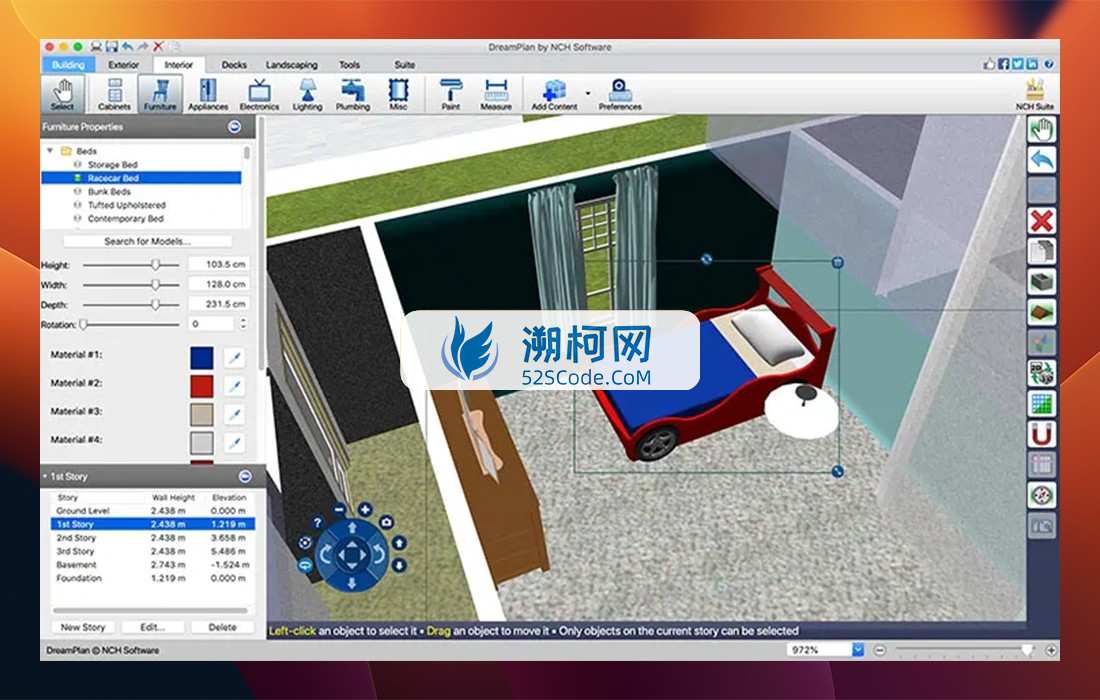Screen dimensions: 1100x700
Task: Click the thumbs-up like icon
Action: pyautogui.click(x=989, y=64)
